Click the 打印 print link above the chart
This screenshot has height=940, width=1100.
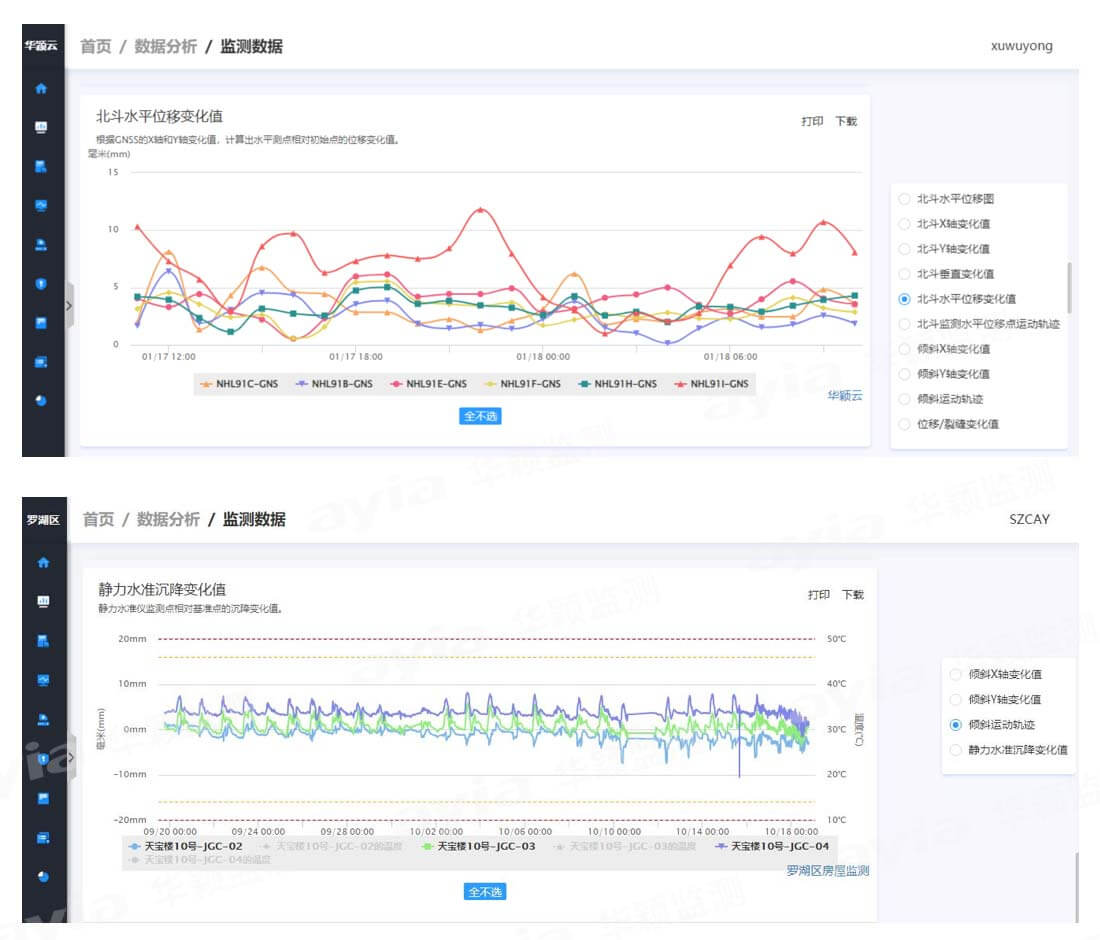[813, 118]
